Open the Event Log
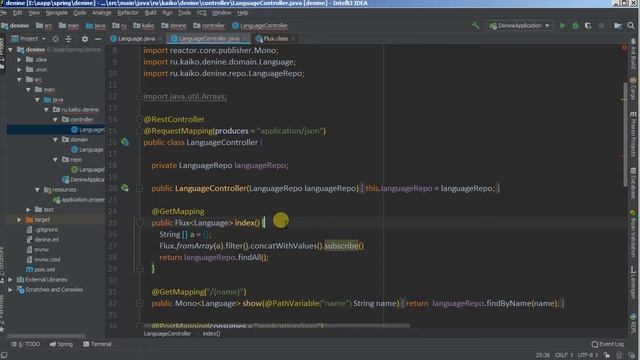The width and height of the screenshot is (640, 360). (608, 344)
